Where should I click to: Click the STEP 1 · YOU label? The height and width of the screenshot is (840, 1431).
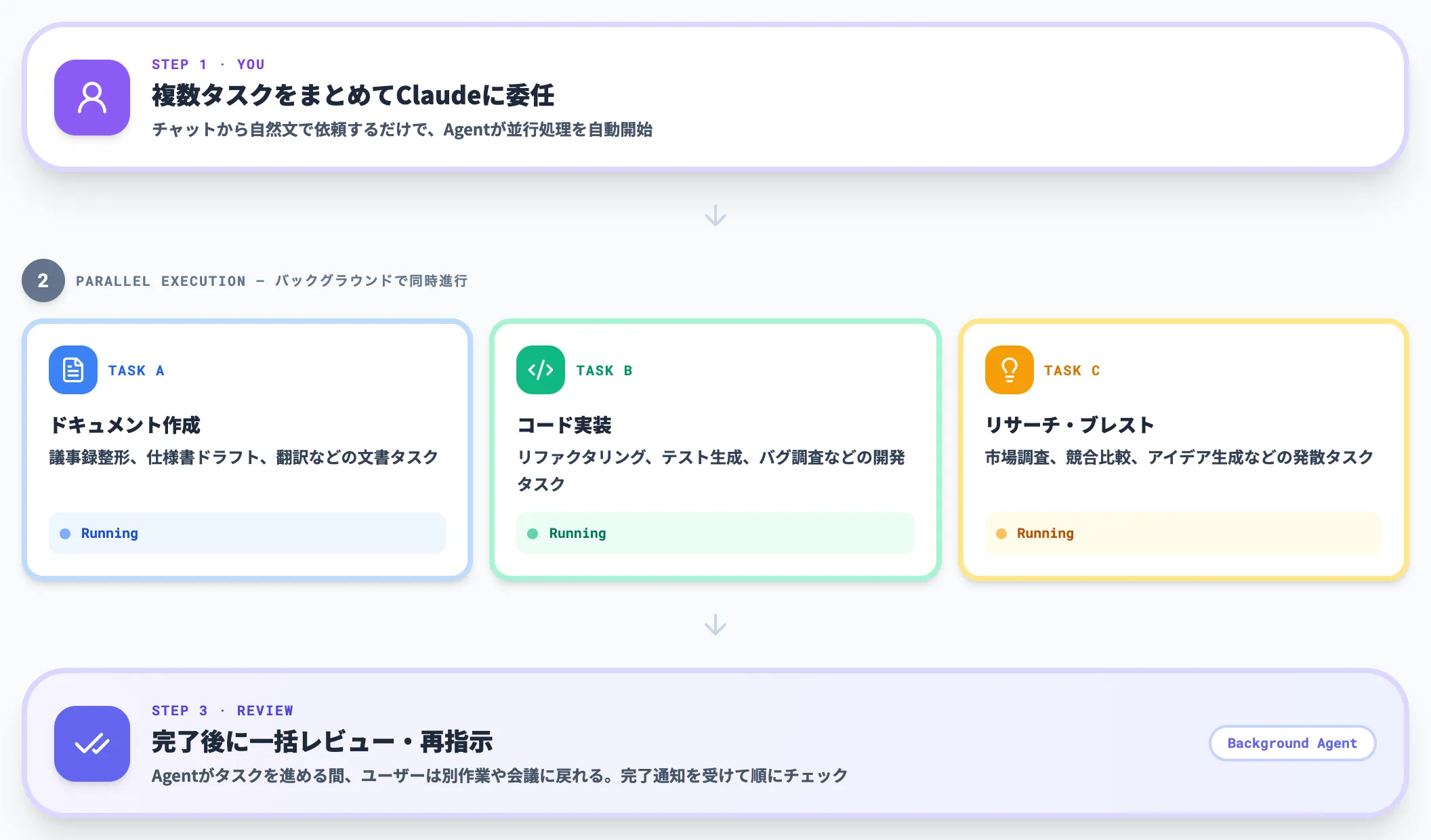point(208,64)
